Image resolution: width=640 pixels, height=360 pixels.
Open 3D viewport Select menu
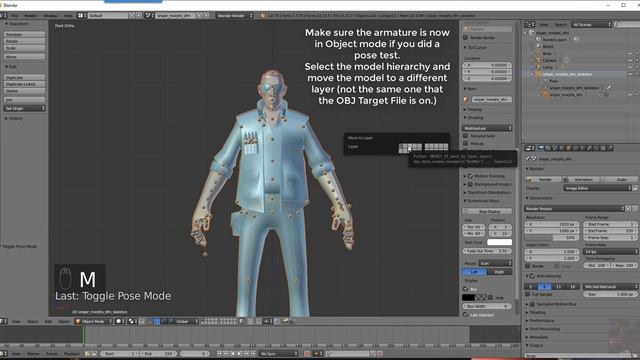[x=33, y=322]
